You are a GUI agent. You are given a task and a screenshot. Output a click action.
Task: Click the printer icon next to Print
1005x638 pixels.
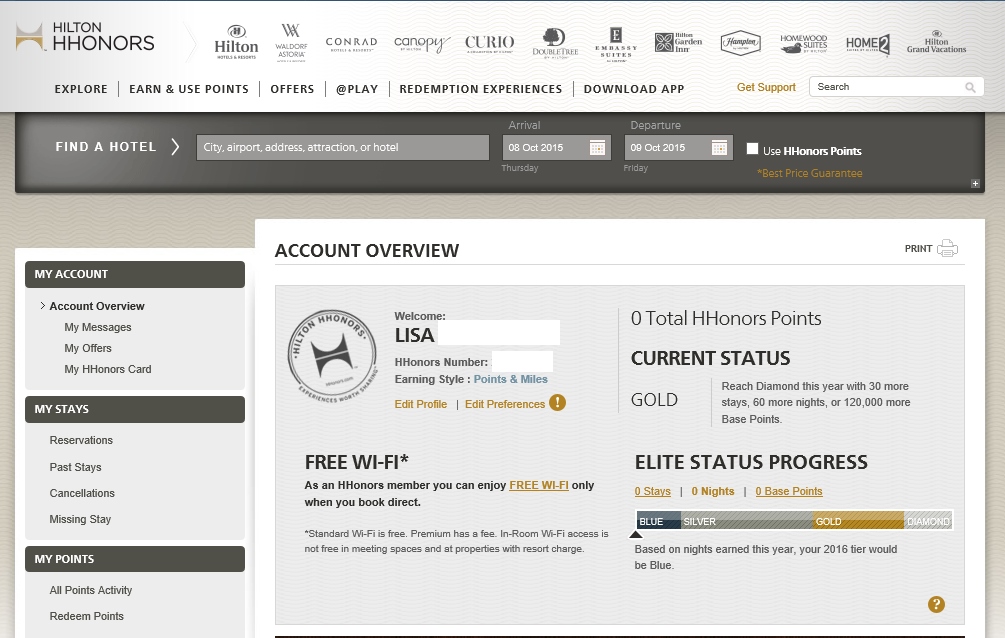click(947, 249)
